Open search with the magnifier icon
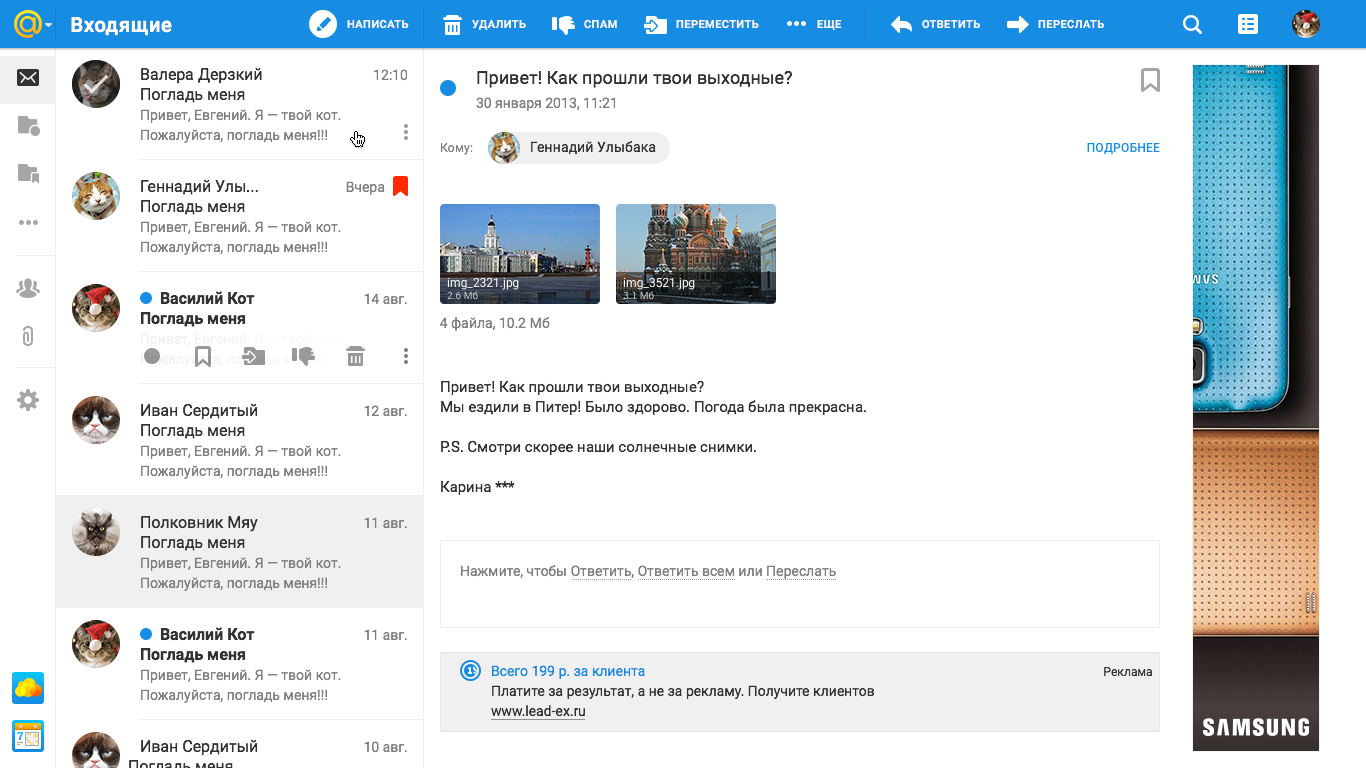The width and height of the screenshot is (1366, 768). click(x=1191, y=23)
